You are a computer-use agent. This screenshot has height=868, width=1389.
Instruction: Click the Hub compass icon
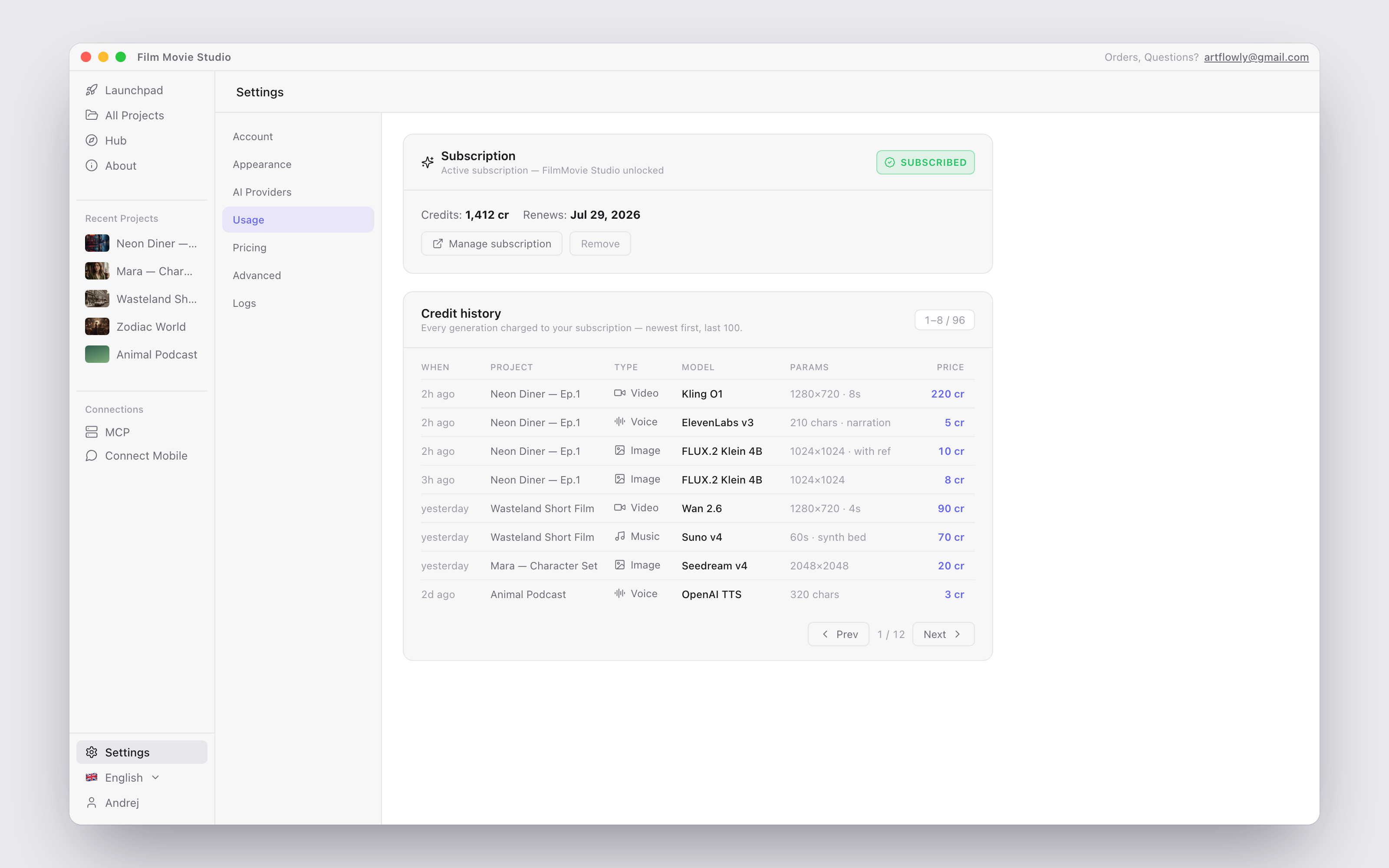pyautogui.click(x=91, y=141)
